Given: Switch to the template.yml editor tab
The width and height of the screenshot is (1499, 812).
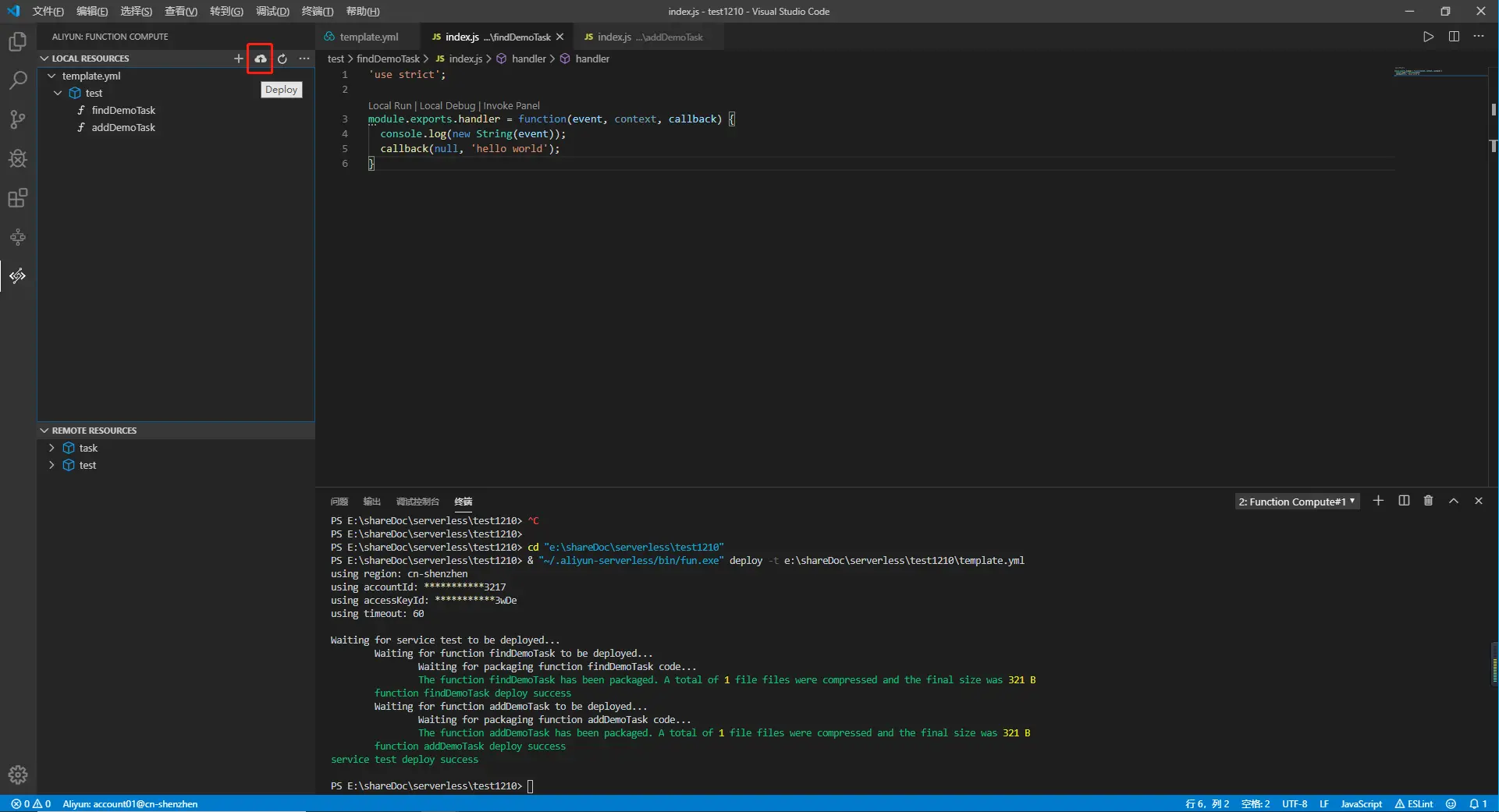Looking at the screenshot, I should coord(368,37).
